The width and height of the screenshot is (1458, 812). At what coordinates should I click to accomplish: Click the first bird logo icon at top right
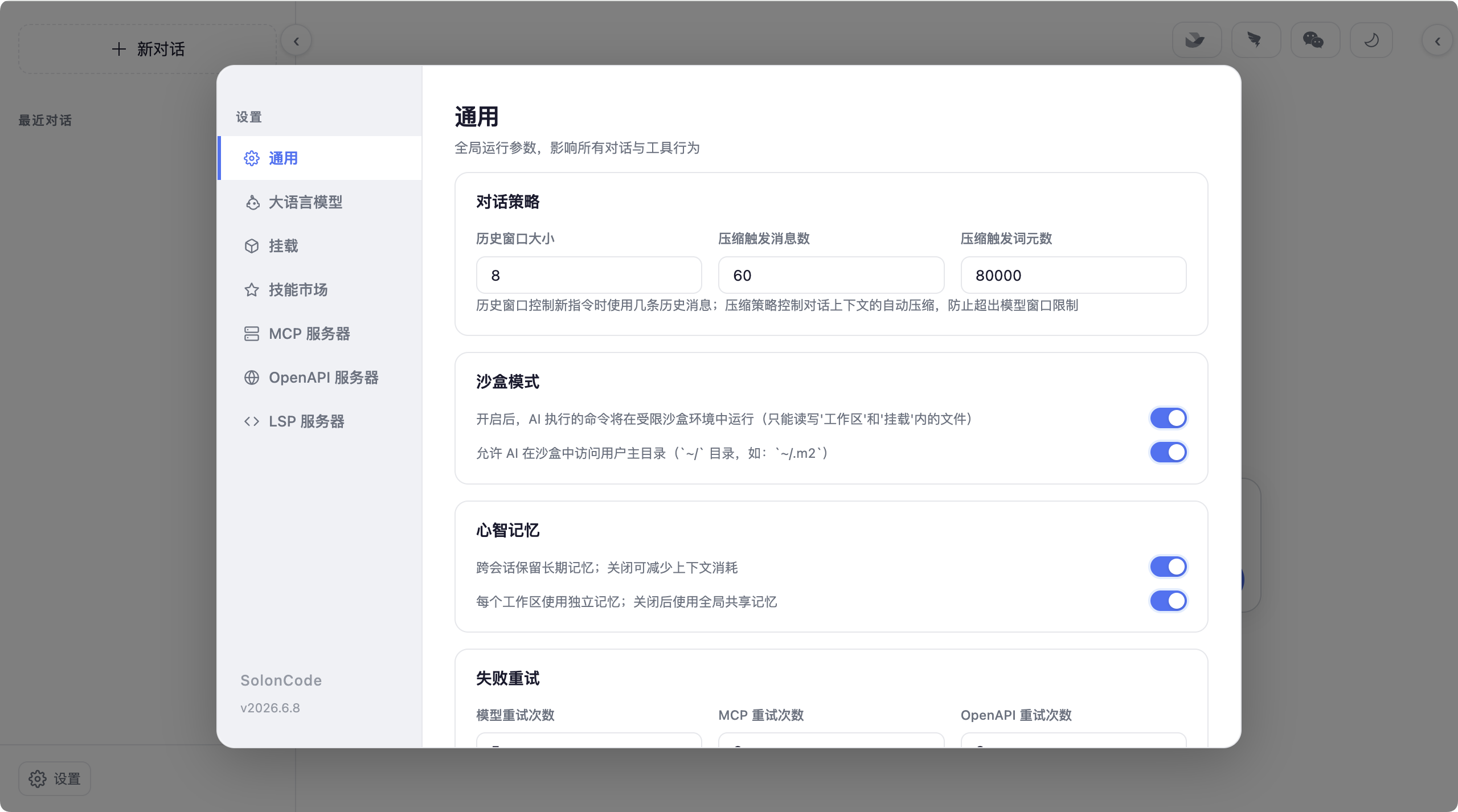1196,40
